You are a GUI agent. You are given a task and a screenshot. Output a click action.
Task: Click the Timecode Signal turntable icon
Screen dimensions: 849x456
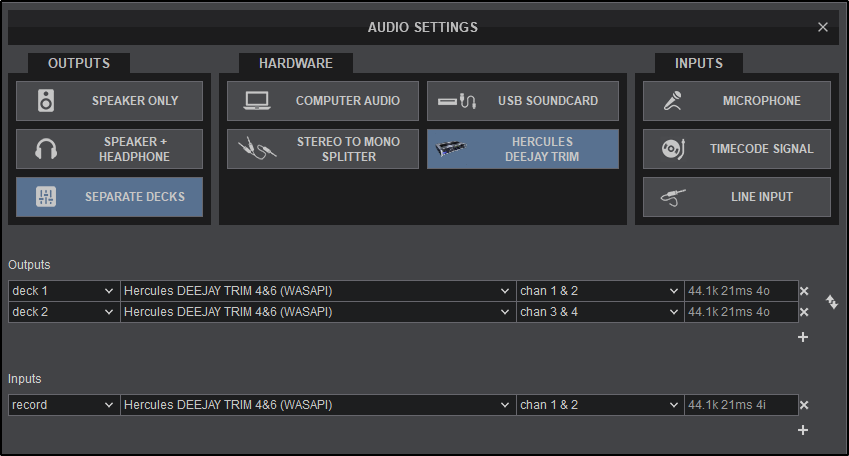[x=672, y=149]
